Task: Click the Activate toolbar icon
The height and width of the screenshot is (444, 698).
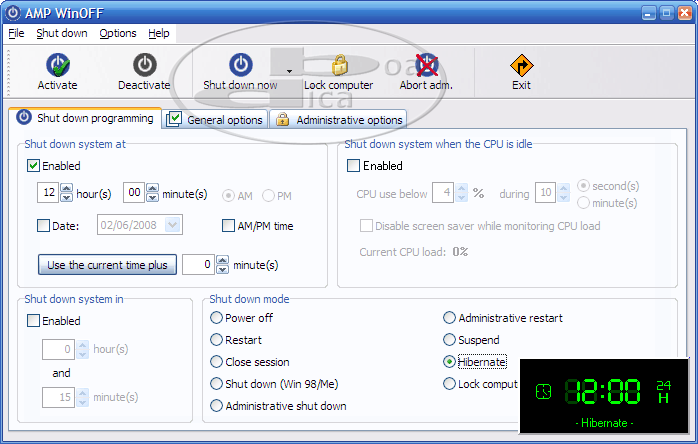Action: click(x=57, y=65)
